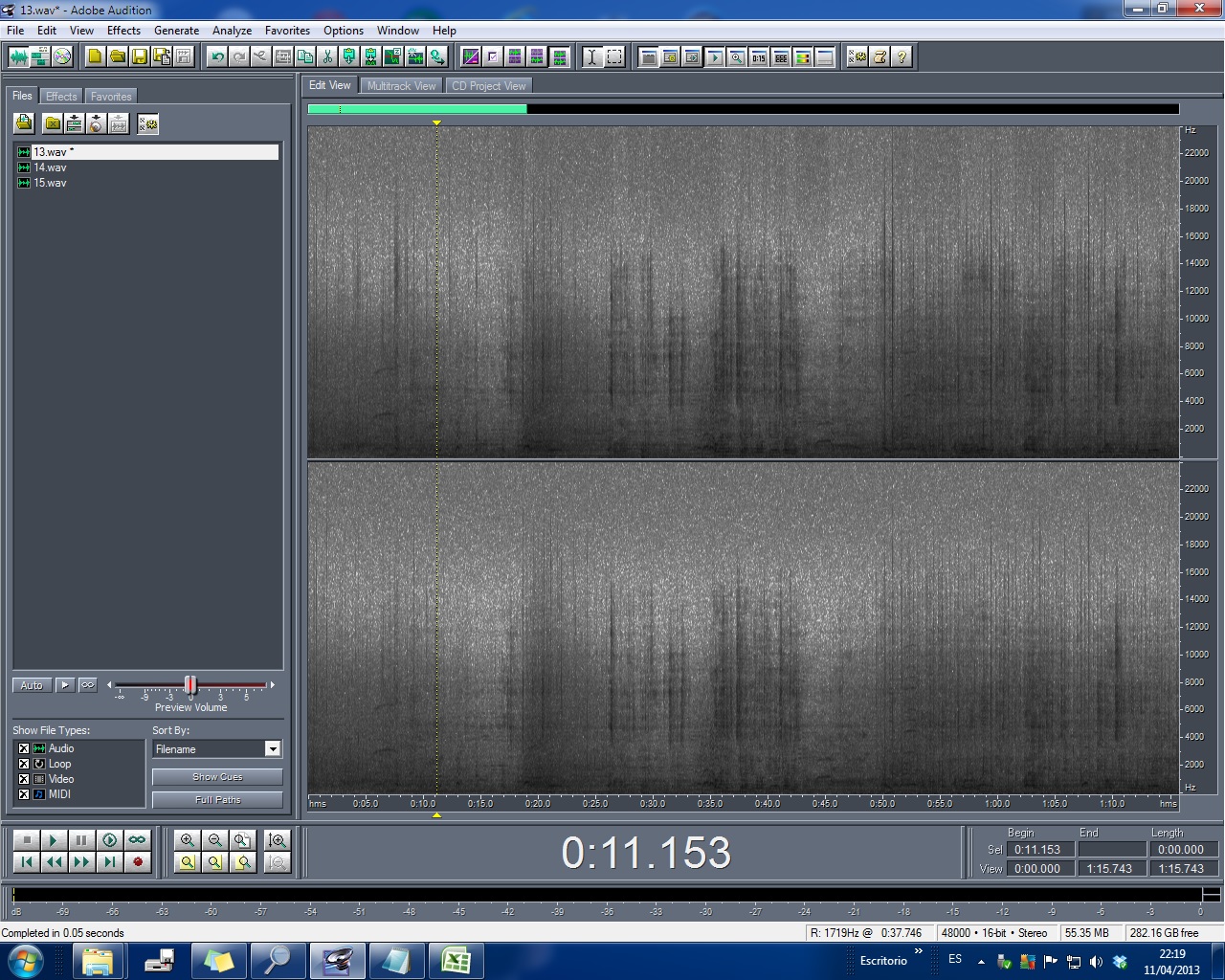Click the Show Cues button
Screen dimensions: 1225x980
point(217,777)
